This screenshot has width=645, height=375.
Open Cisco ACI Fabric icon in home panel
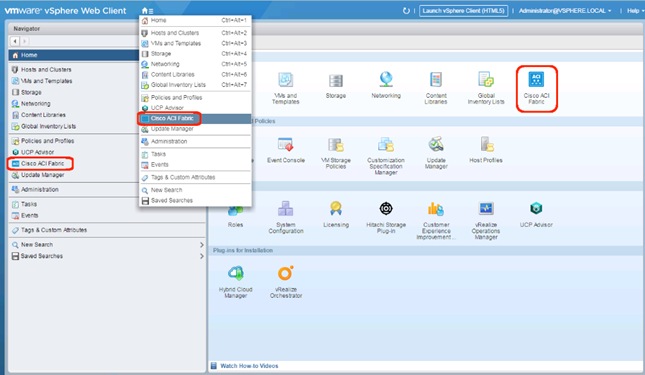(x=536, y=79)
